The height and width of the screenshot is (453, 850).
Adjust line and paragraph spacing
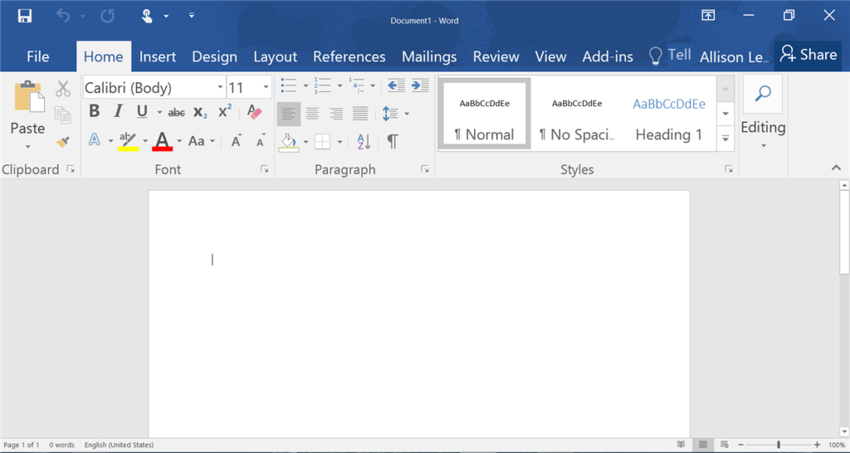(x=390, y=113)
